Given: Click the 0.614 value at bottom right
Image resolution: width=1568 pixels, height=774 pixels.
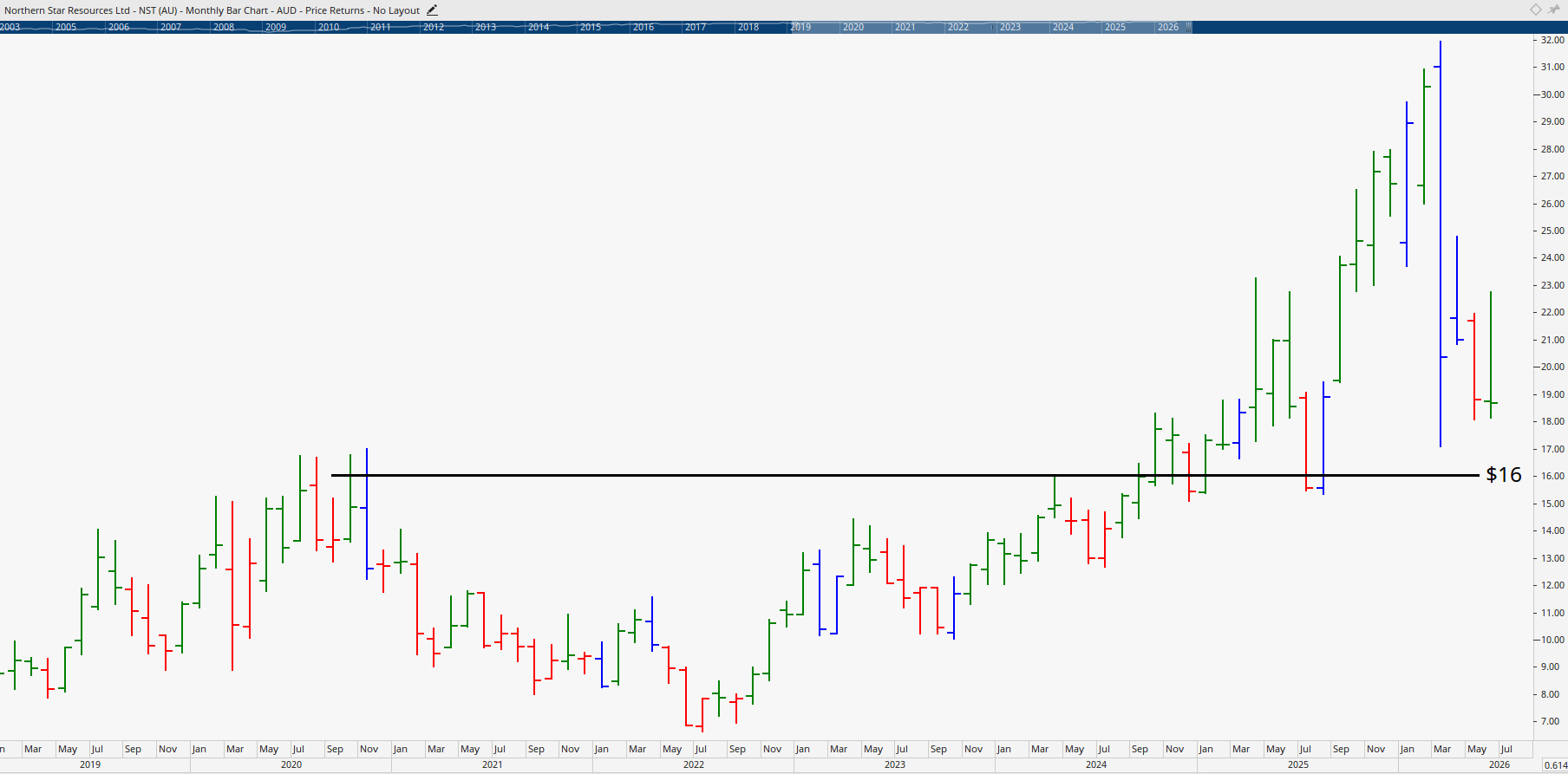Looking at the screenshot, I should (x=1555, y=765).
